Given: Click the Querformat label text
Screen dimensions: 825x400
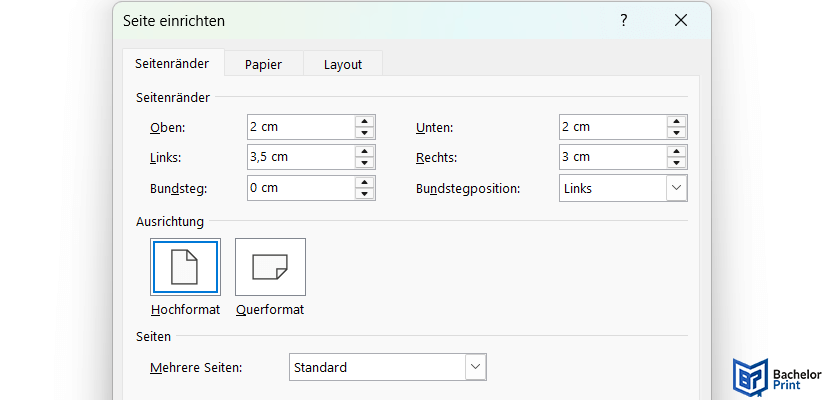Looking at the screenshot, I should coord(270,309).
